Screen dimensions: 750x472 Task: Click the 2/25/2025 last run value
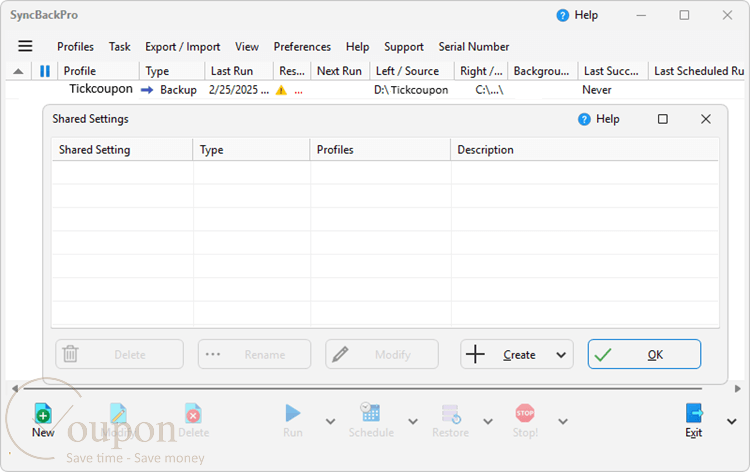(239, 90)
